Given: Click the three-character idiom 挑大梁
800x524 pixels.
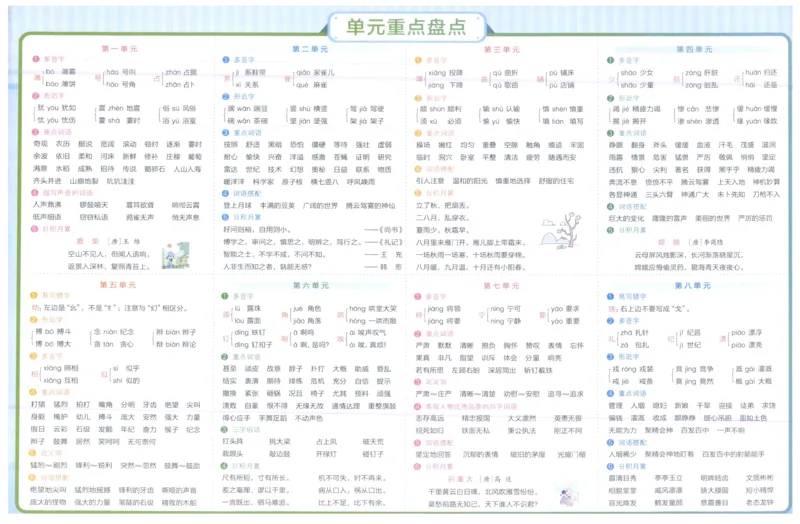Looking at the screenshot, I should 280,441.
